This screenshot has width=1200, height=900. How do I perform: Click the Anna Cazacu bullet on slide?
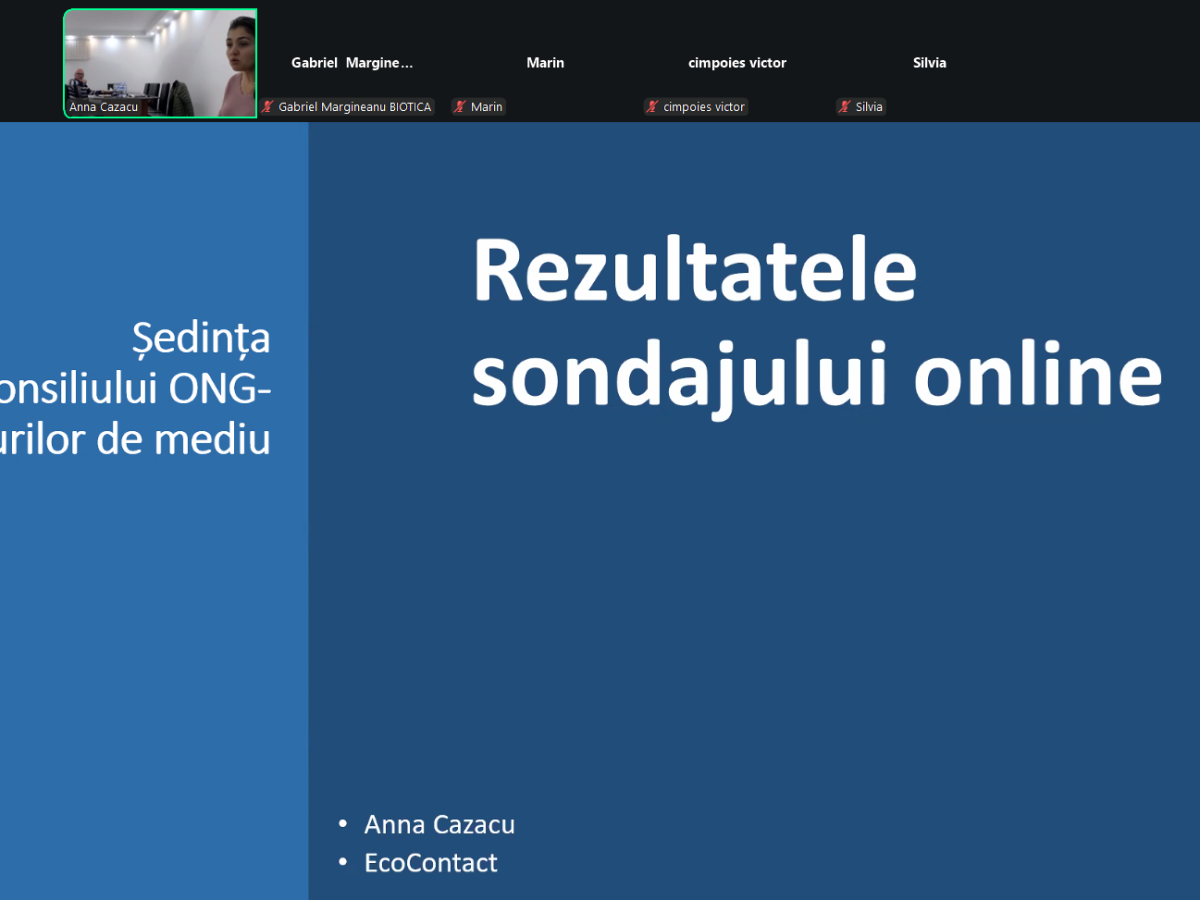point(439,825)
